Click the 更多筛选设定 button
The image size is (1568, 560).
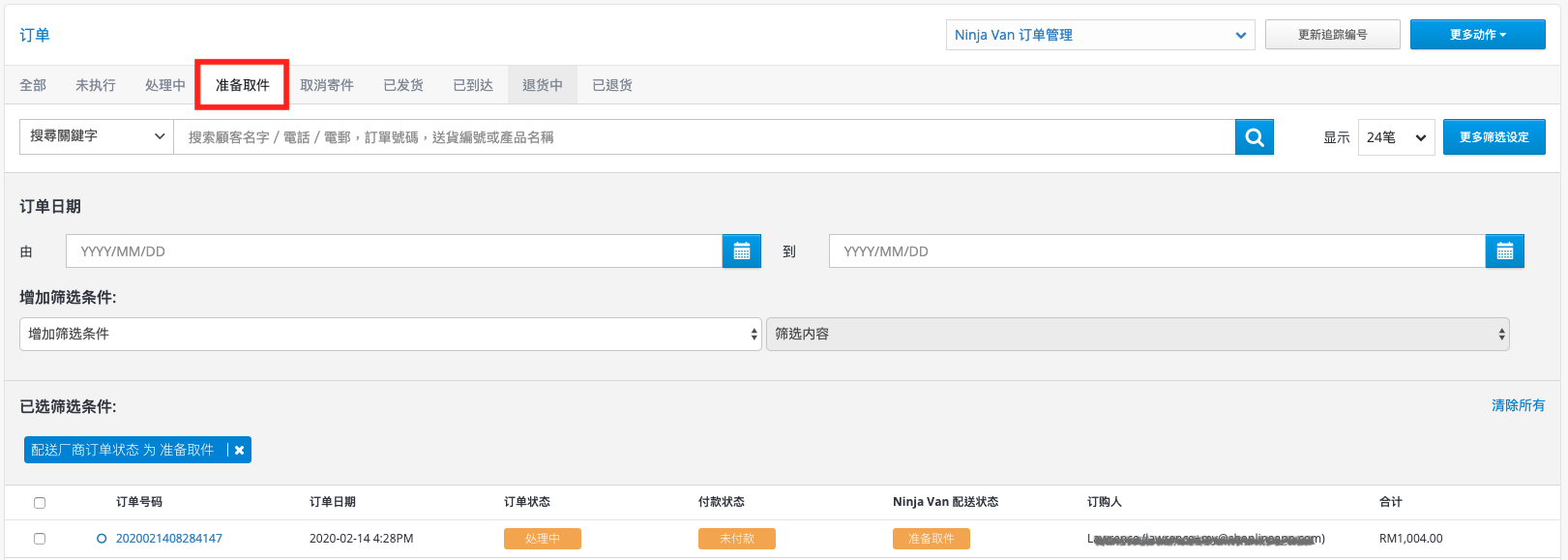coord(1494,137)
